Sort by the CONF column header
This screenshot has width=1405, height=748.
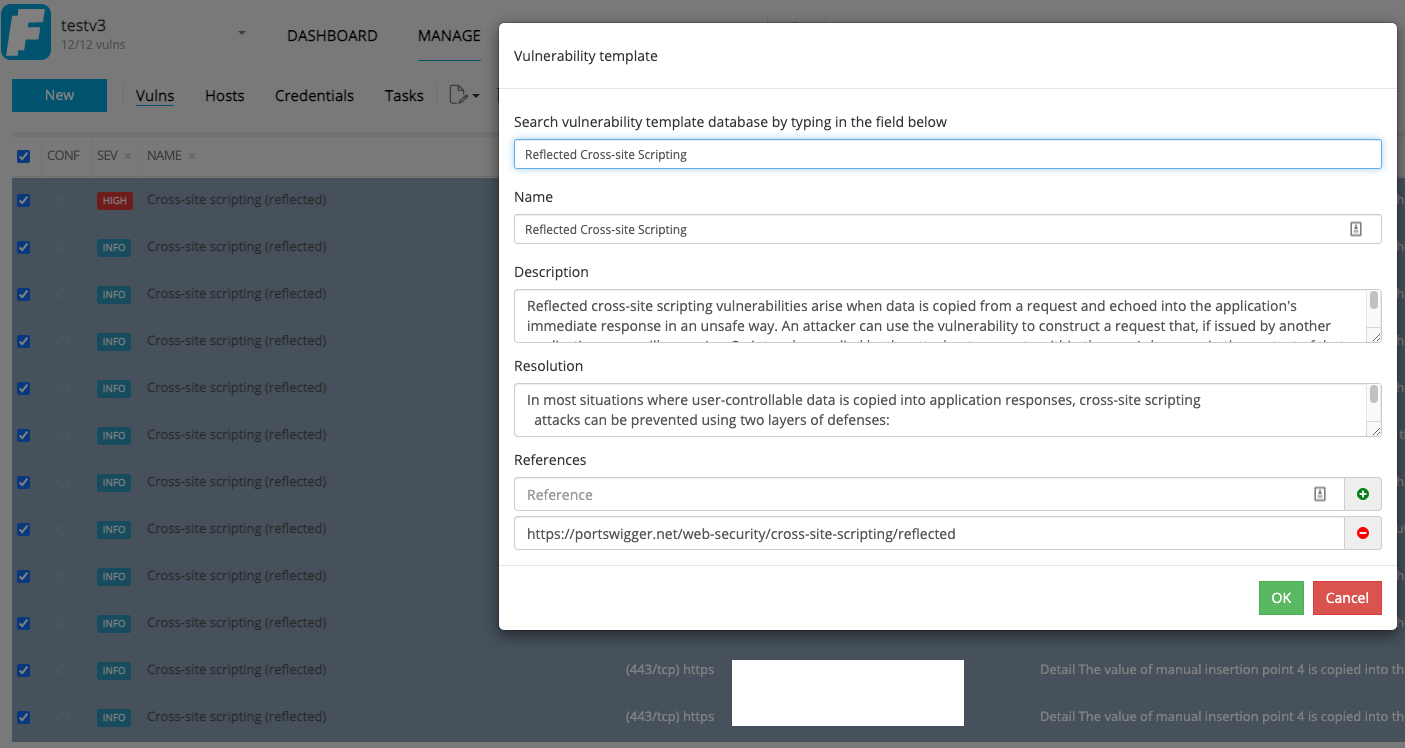point(63,156)
